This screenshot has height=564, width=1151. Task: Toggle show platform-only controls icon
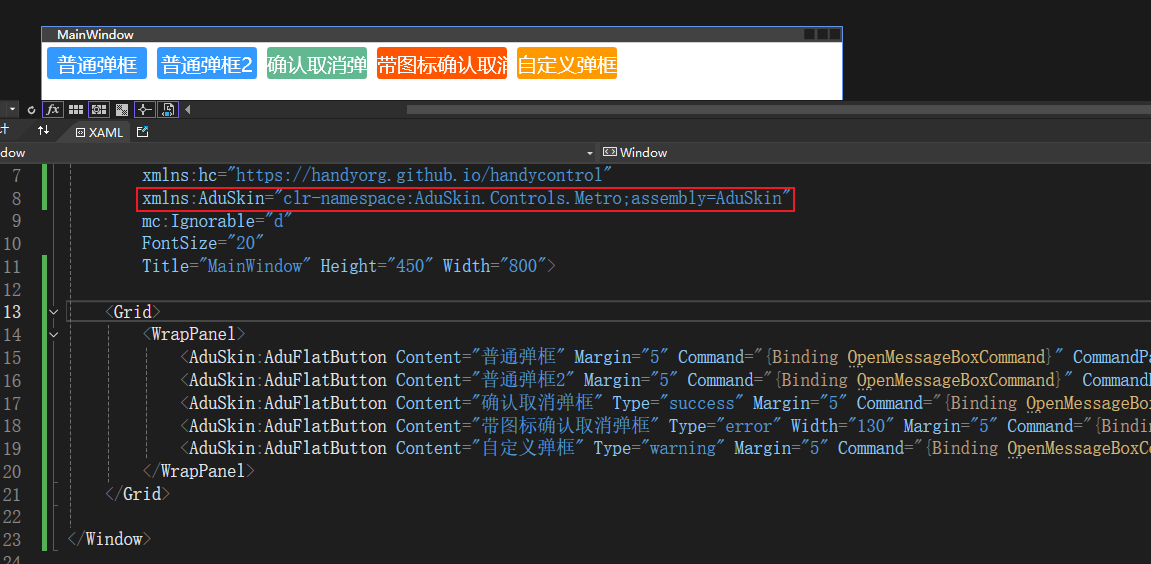click(167, 109)
